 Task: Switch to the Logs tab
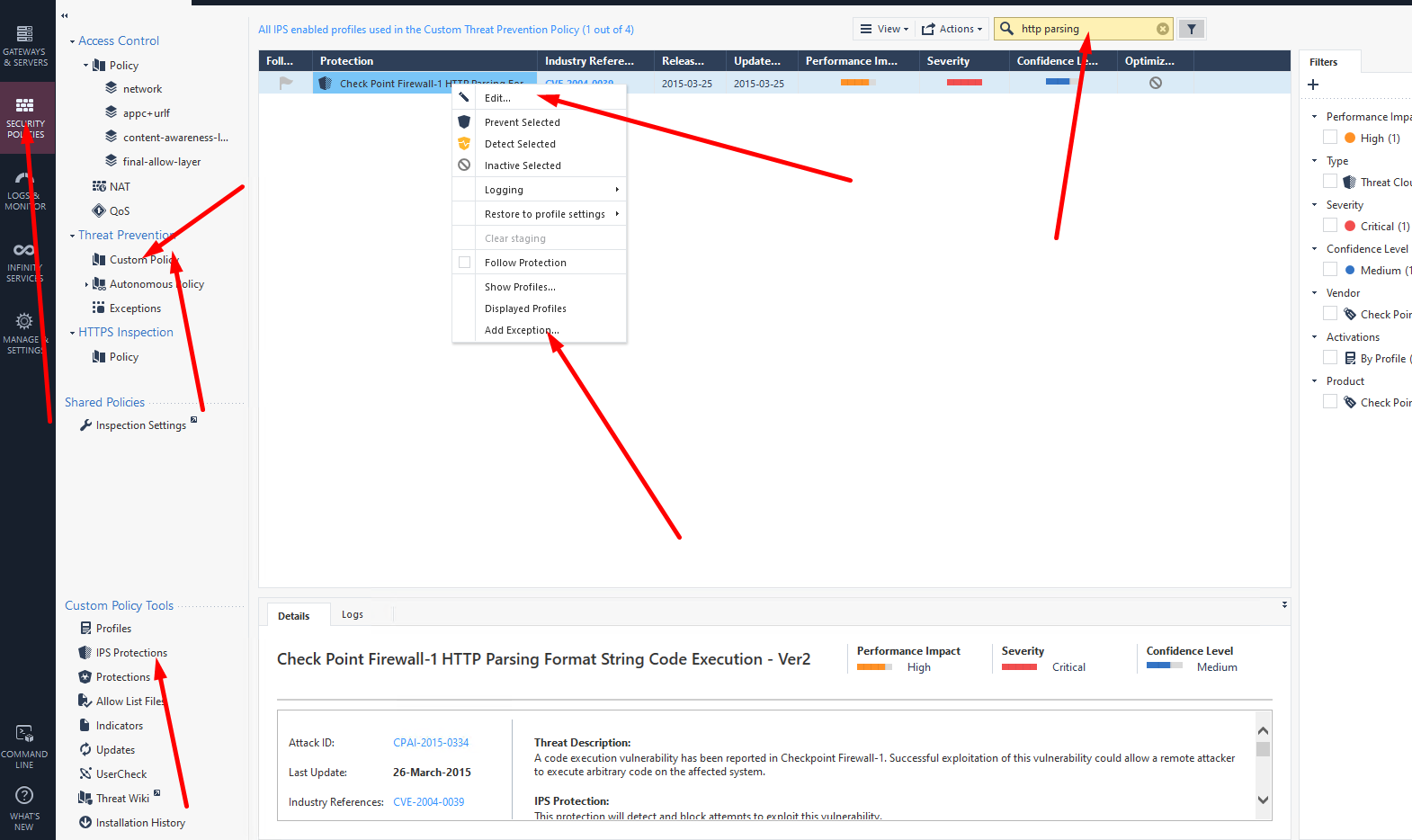point(352,615)
